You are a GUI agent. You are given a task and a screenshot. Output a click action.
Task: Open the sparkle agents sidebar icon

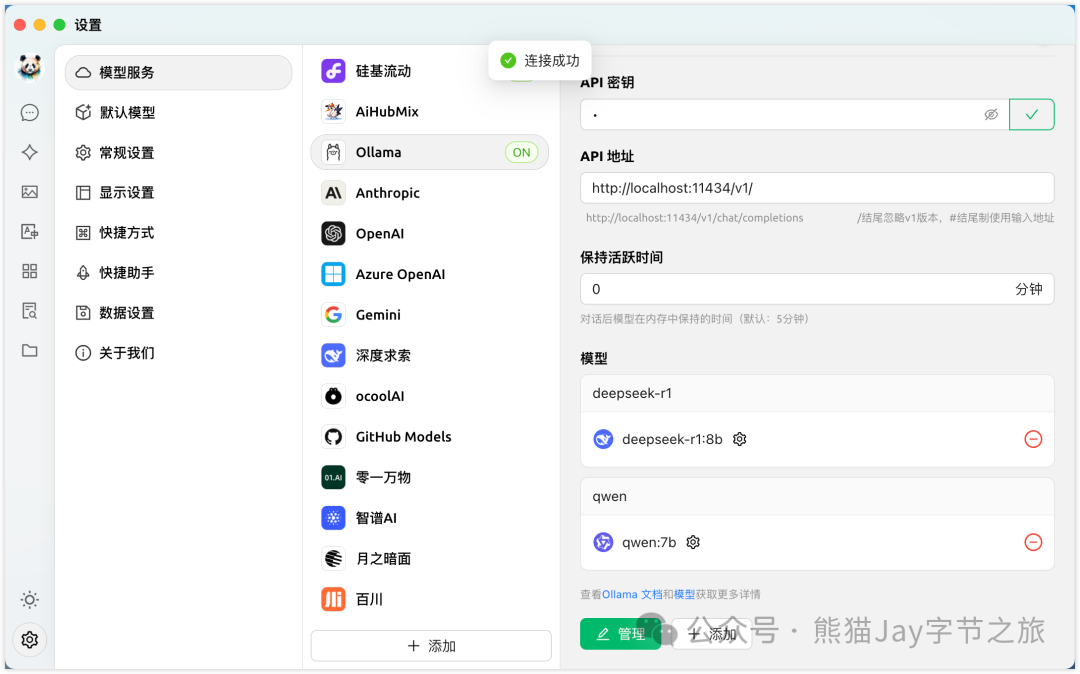(x=30, y=152)
